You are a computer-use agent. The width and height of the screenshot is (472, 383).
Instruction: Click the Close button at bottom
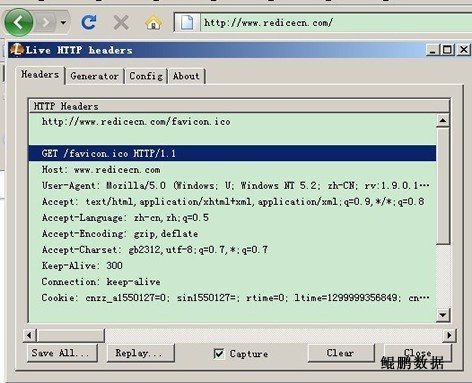click(418, 353)
